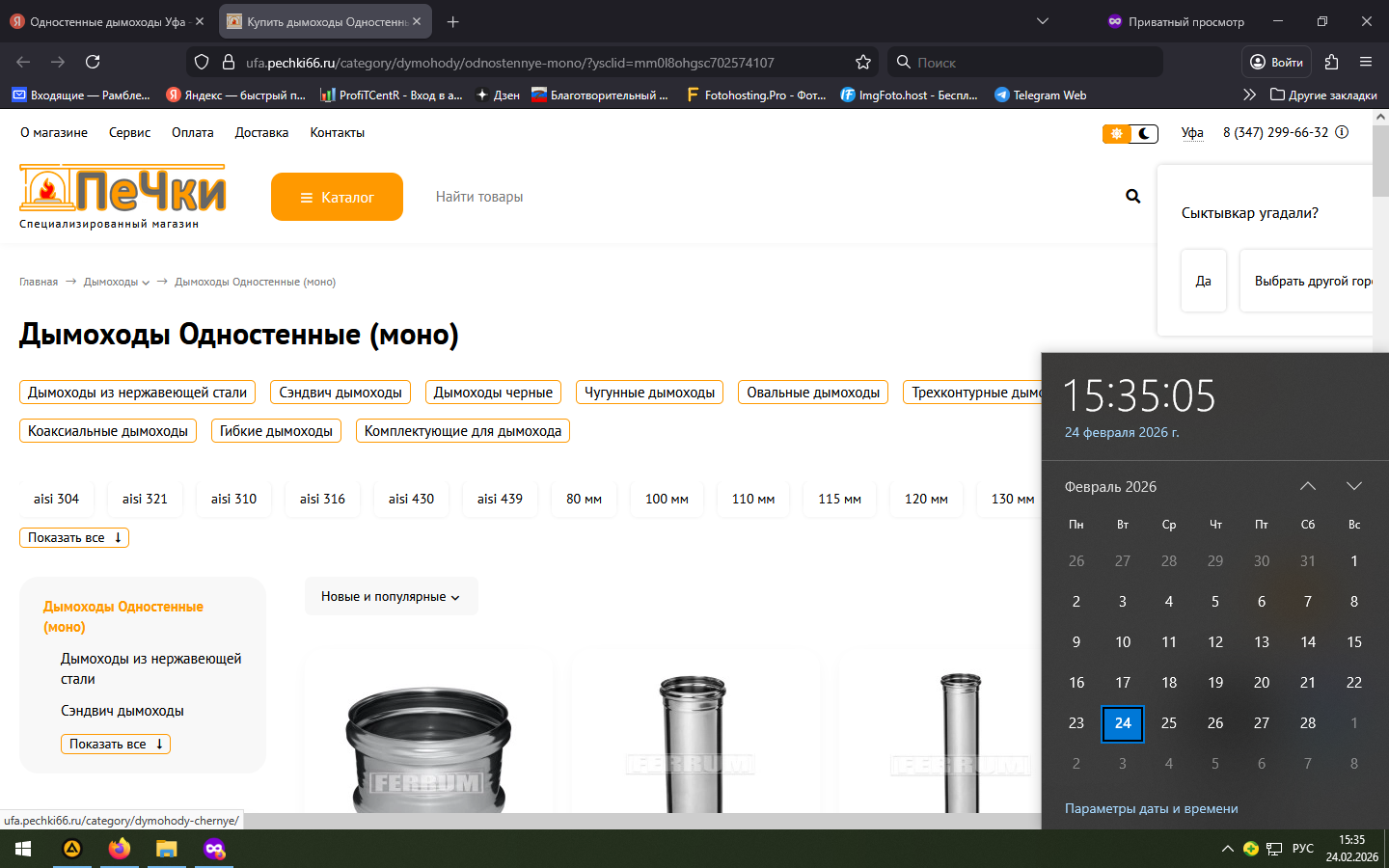
Task: Open the Другие закладки bookmarks folder
Action: (x=1323, y=95)
